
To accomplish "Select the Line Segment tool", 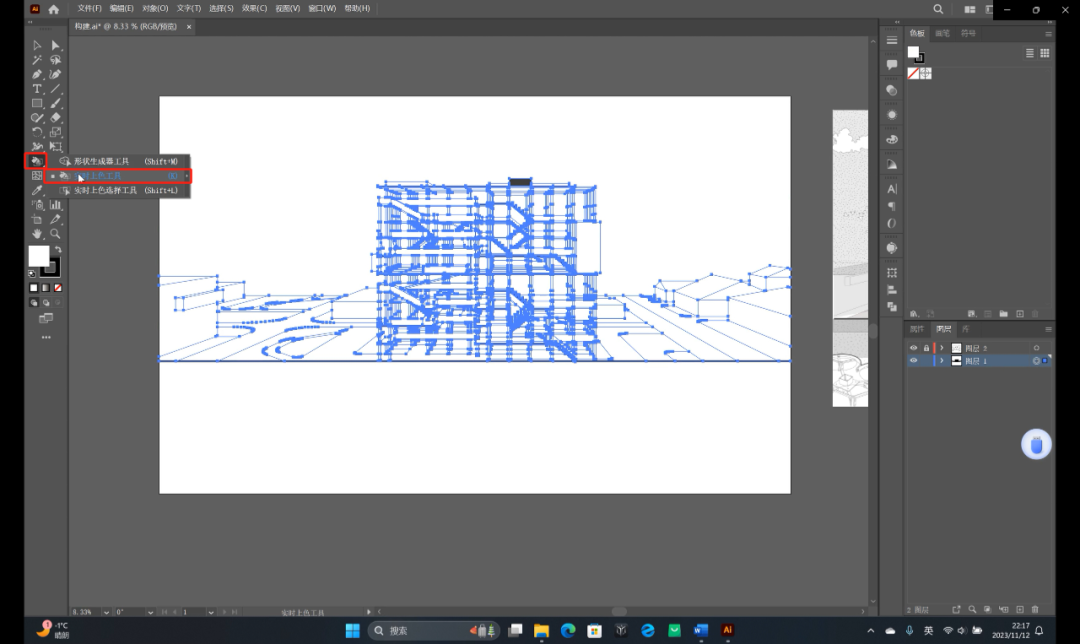I will (x=56, y=89).
